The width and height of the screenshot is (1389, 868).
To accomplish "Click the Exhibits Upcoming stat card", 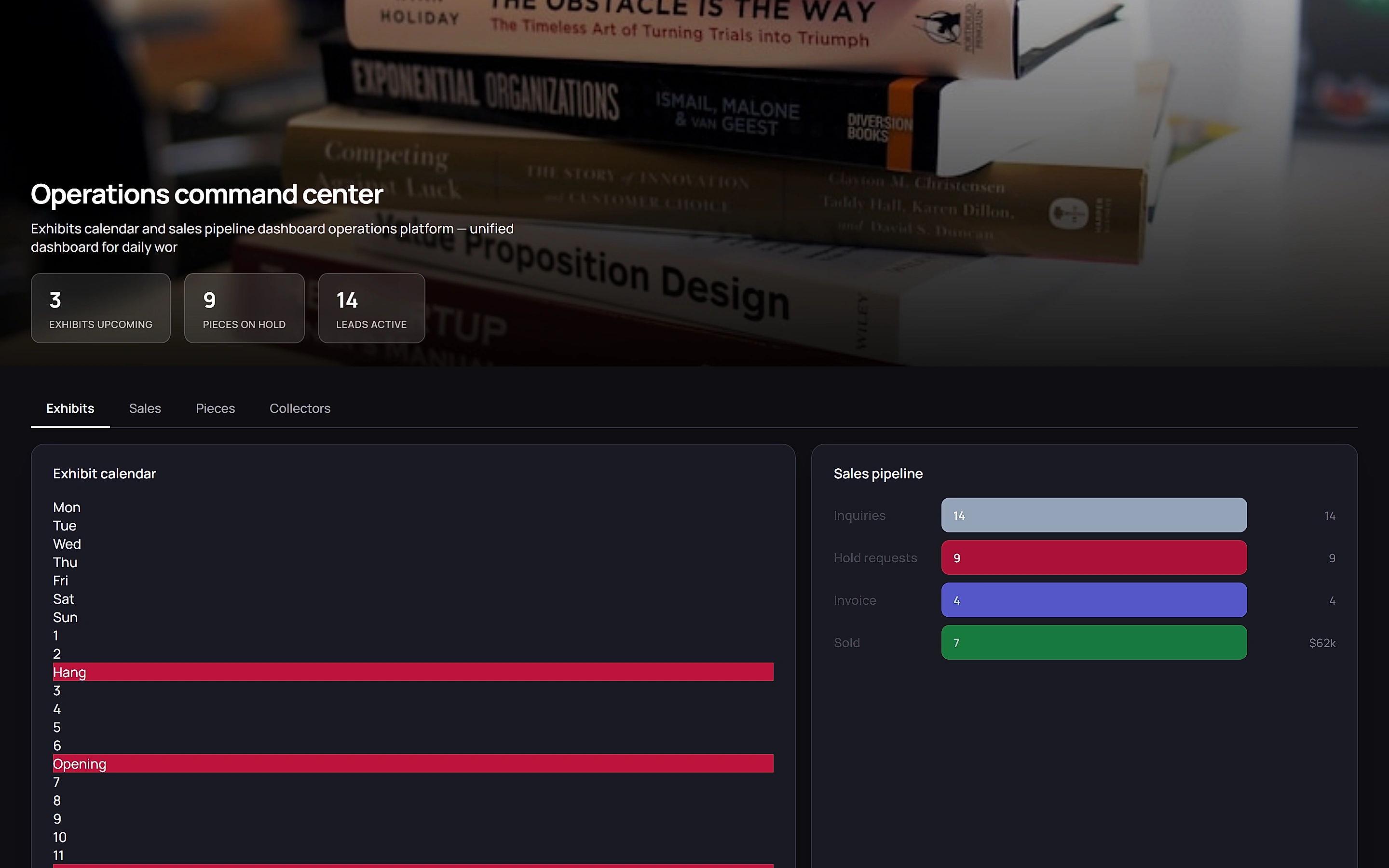I will pyautogui.click(x=100, y=308).
